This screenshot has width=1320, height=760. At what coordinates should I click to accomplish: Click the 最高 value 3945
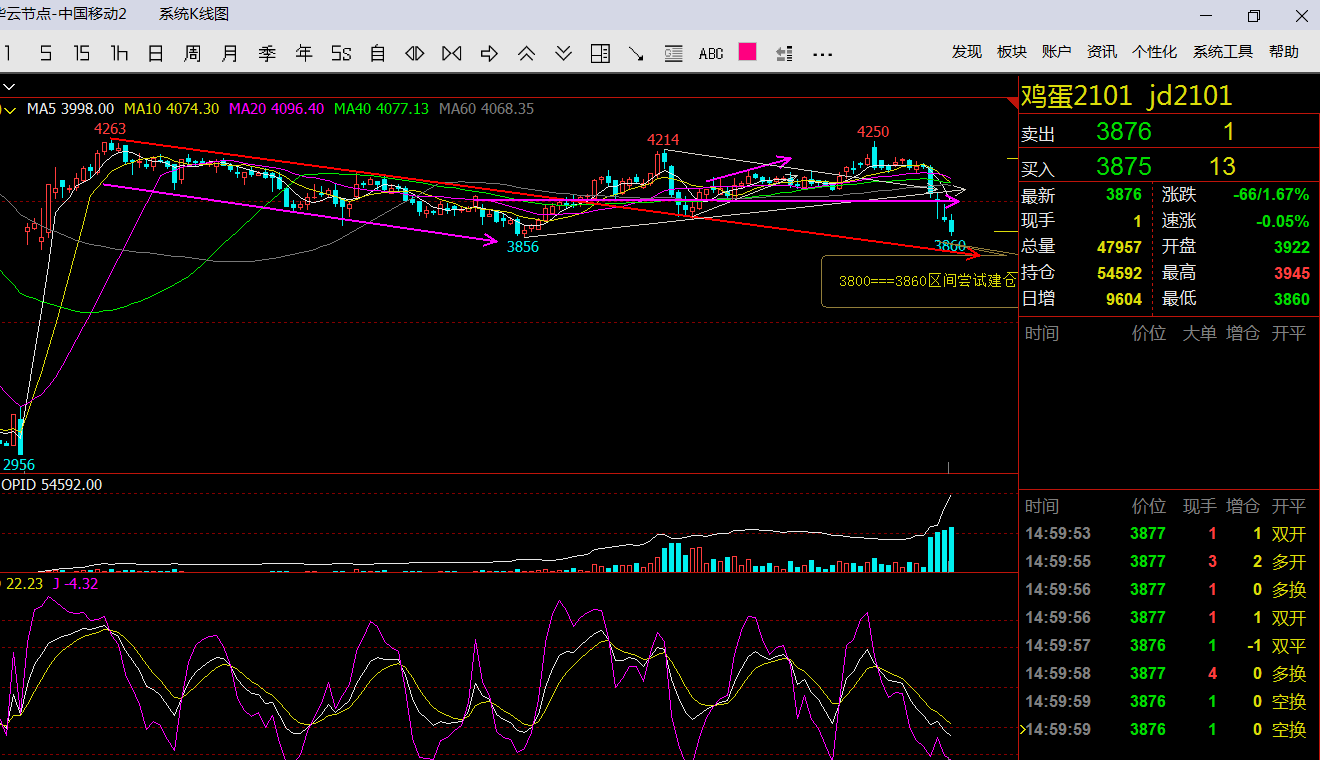[x=1292, y=273]
